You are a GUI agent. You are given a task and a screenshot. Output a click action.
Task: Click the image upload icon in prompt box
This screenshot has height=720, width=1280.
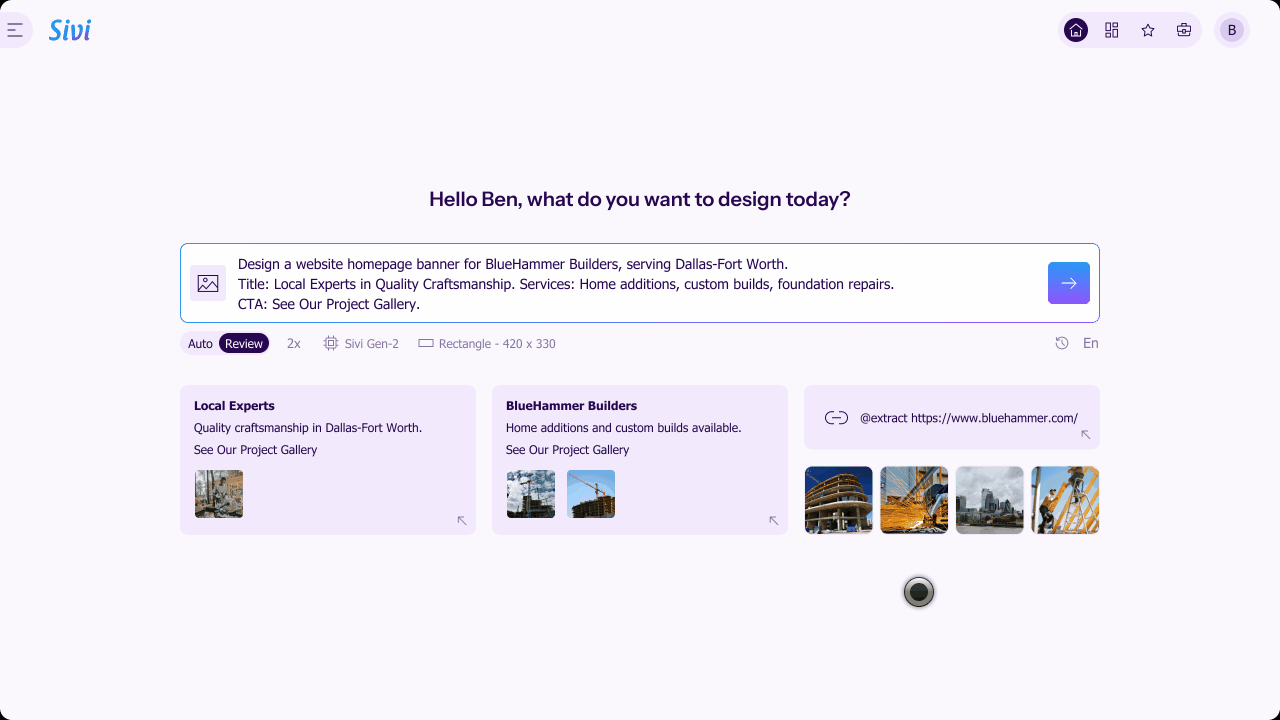[208, 283]
